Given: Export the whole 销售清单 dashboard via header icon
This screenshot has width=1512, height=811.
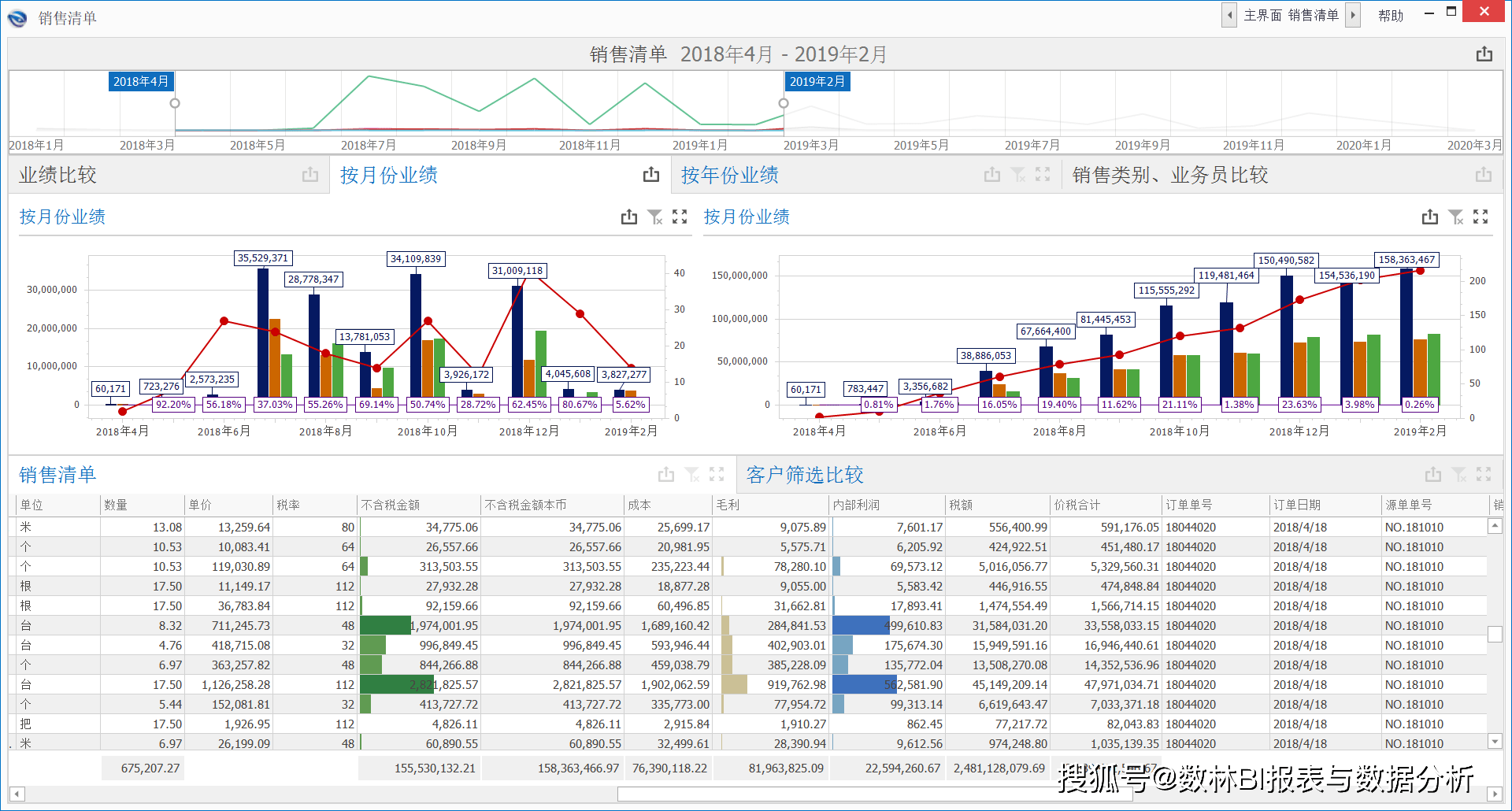Looking at the screenshot, I should [1484, 54].
